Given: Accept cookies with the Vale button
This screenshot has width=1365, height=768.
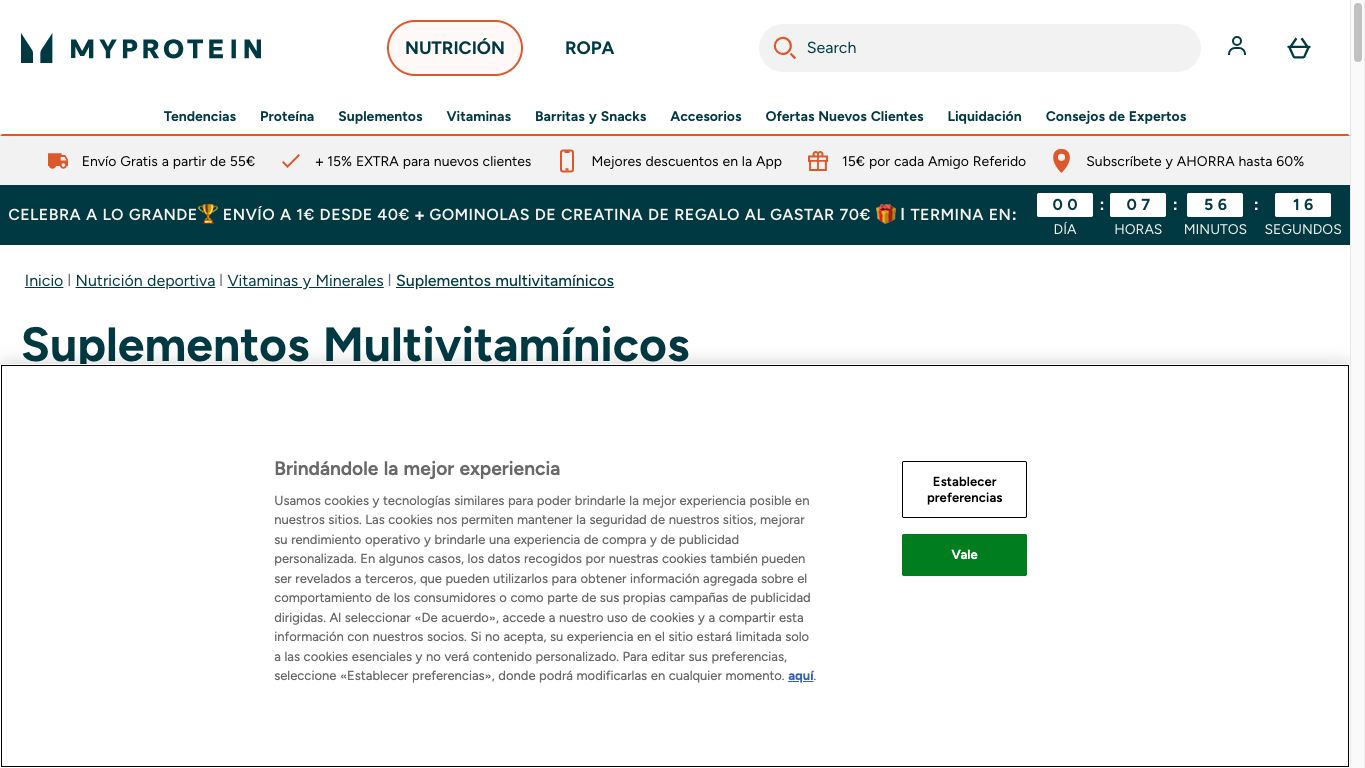Looking at the screenshot, I should 964,555.
